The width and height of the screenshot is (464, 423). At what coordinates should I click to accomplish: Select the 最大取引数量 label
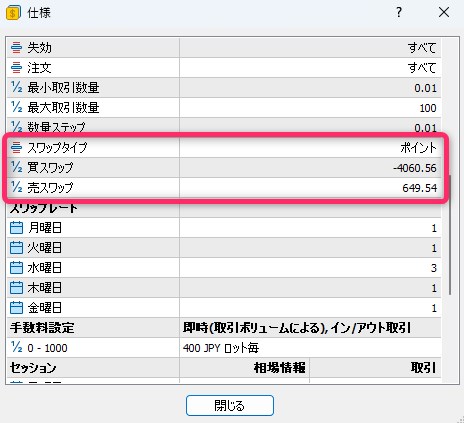(x=63, y=108)
